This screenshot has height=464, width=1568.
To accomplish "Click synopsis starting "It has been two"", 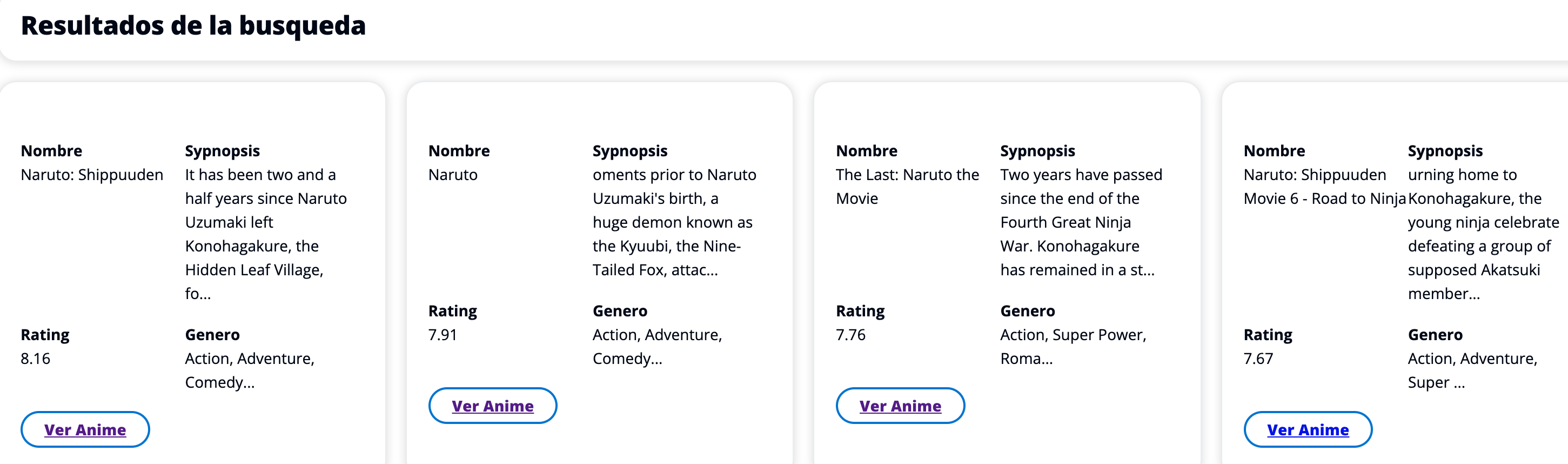I will (x=265, y=234).
